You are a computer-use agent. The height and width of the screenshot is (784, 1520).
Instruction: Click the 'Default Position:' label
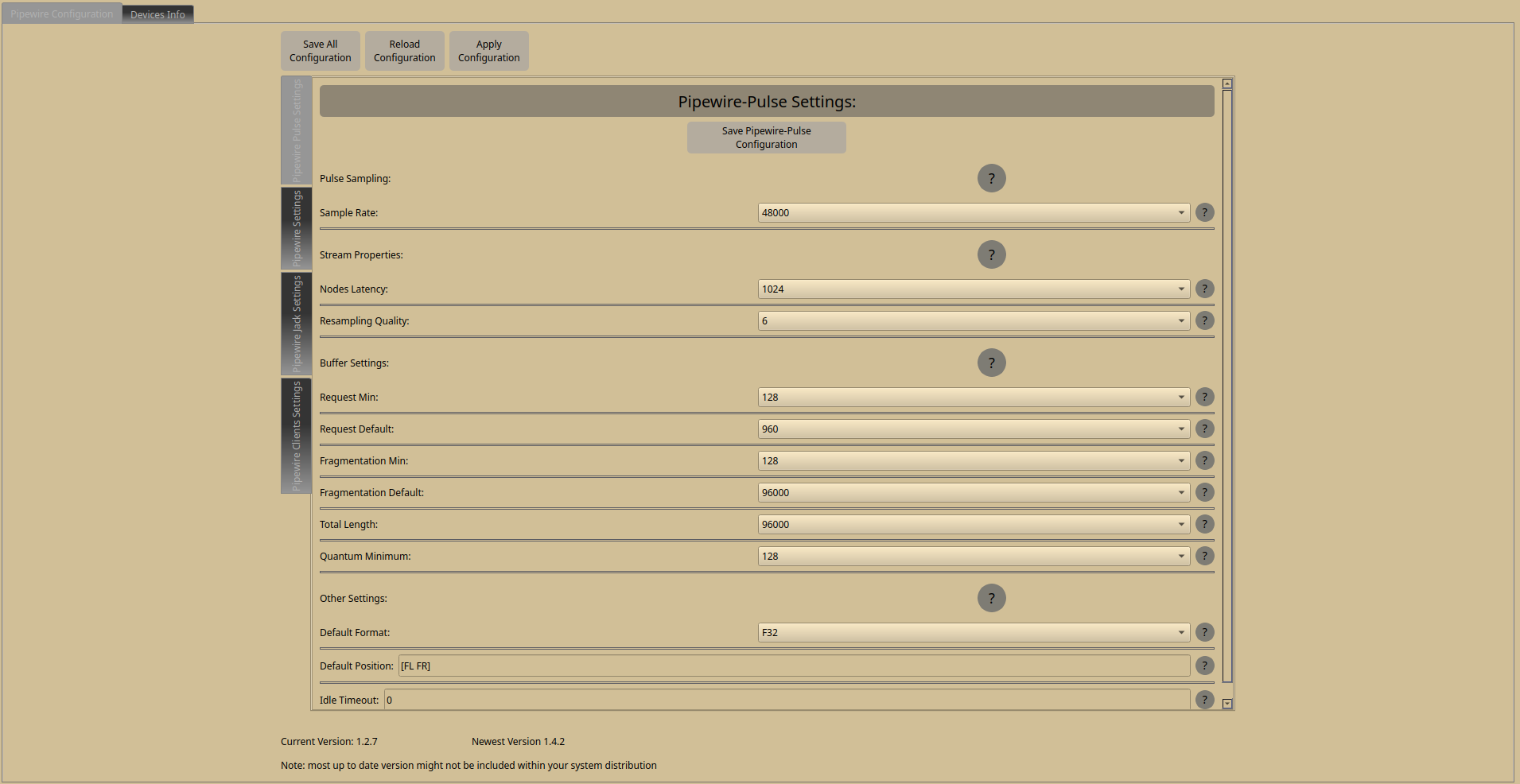[x=356, y=666]
